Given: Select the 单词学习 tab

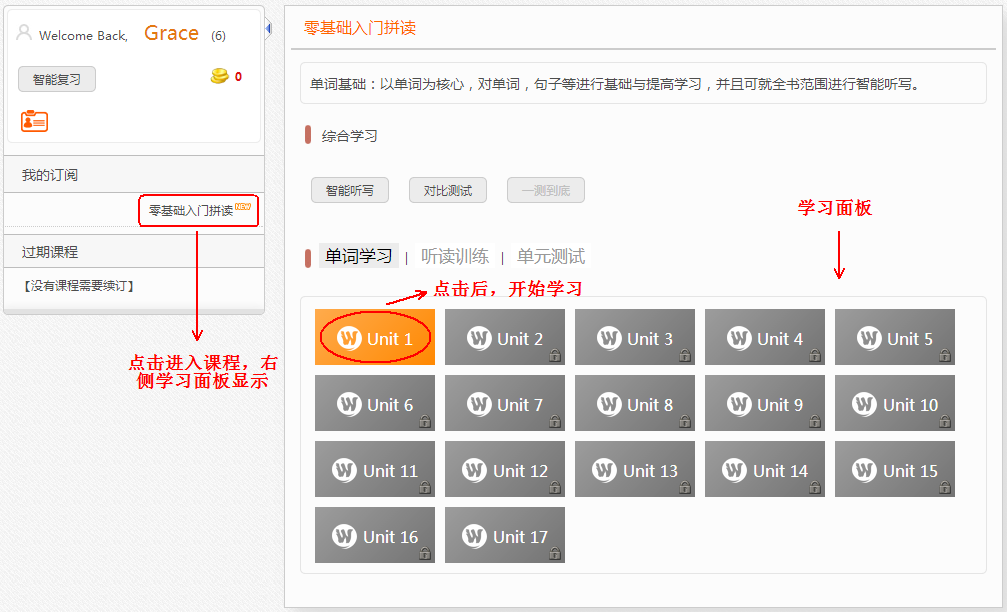Looking at the screenshot, I should pyautogui.click(x=359, y=256).
